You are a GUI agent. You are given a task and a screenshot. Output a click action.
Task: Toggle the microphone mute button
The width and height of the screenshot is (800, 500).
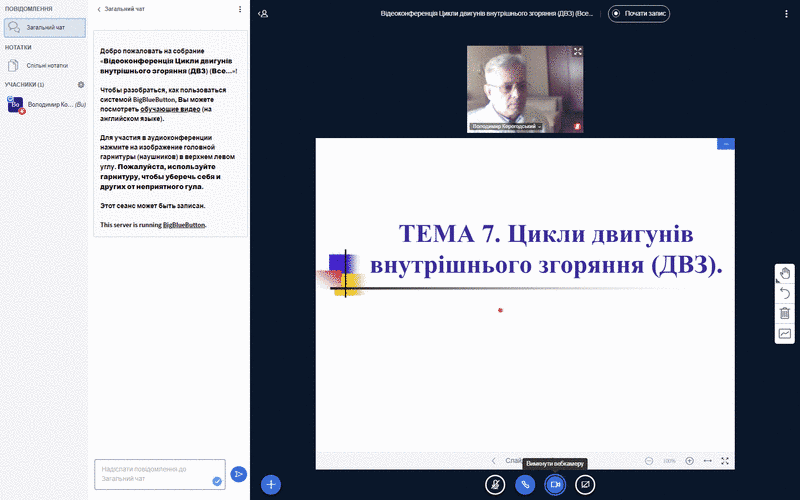(495, 484)
